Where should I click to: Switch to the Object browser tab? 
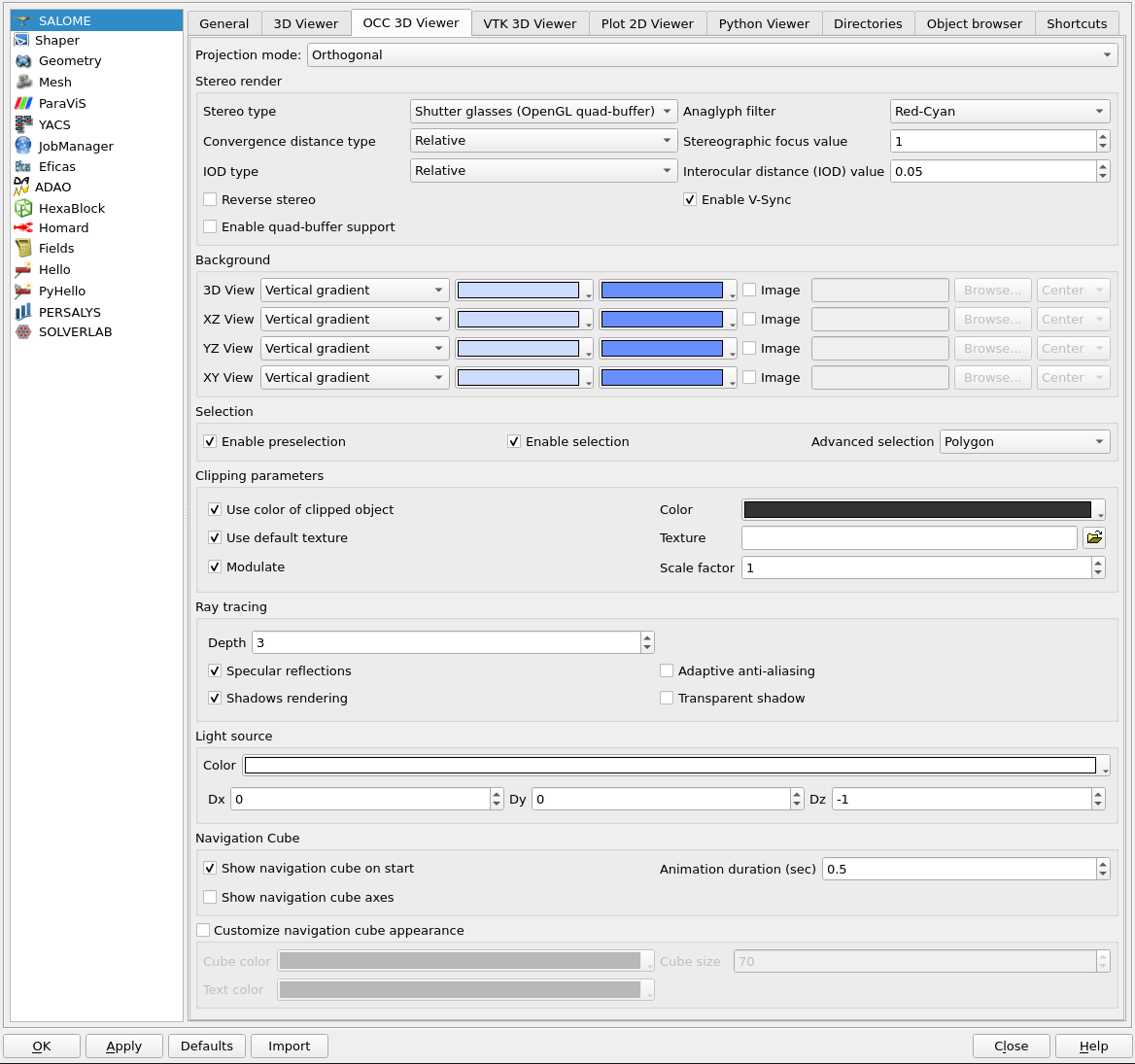click(x=975, y=24)
